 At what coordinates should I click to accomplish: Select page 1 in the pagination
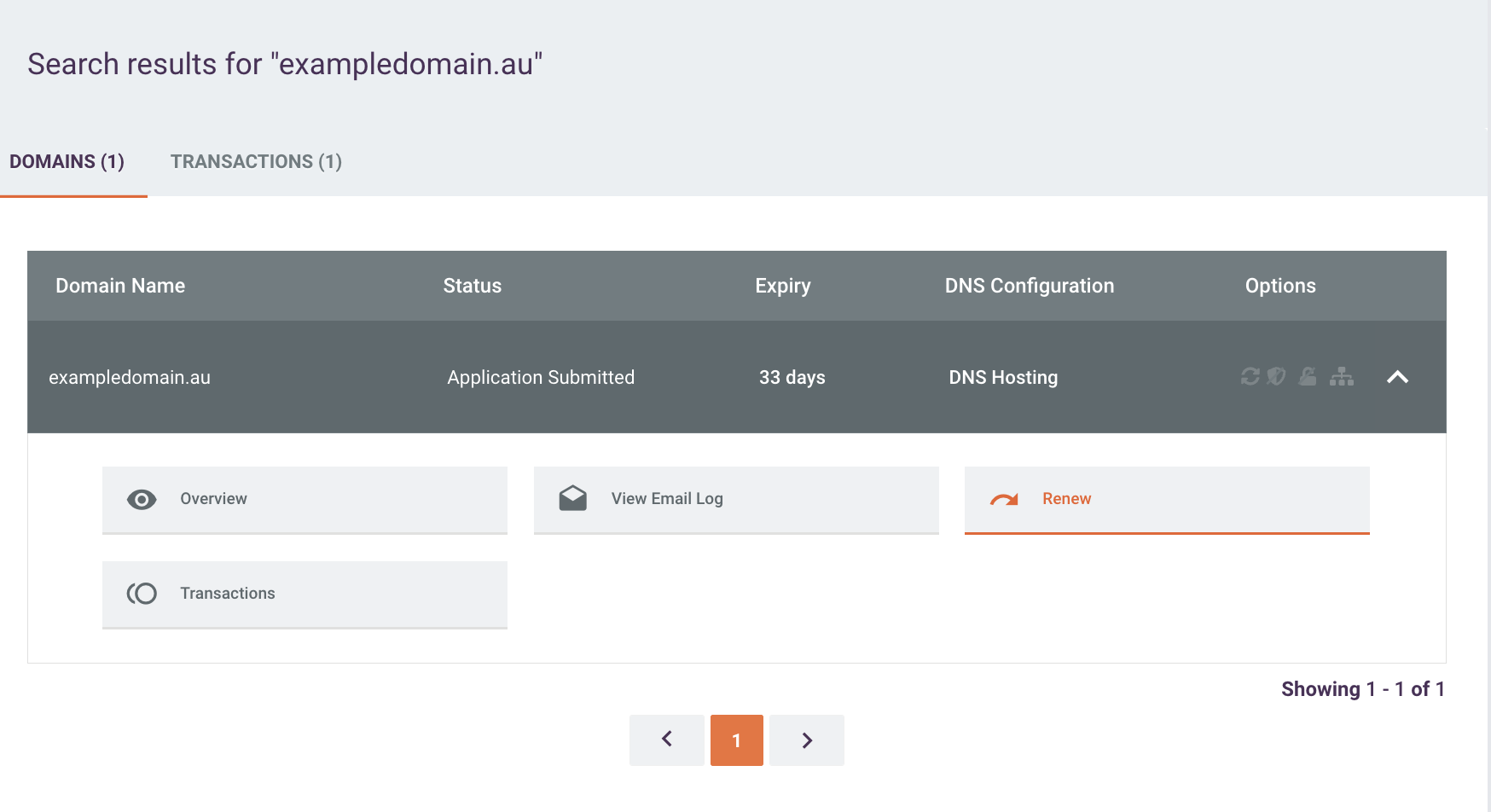click(737, 740)
